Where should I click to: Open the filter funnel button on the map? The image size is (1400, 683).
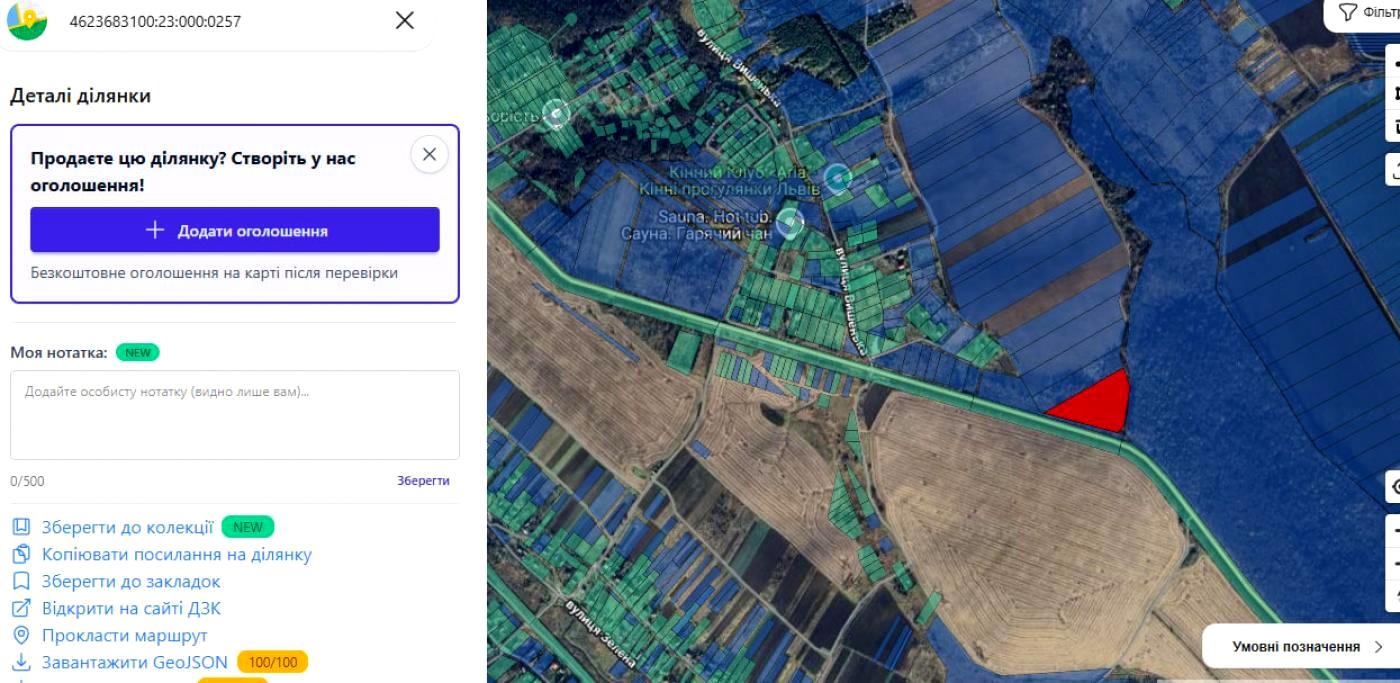1364,14
